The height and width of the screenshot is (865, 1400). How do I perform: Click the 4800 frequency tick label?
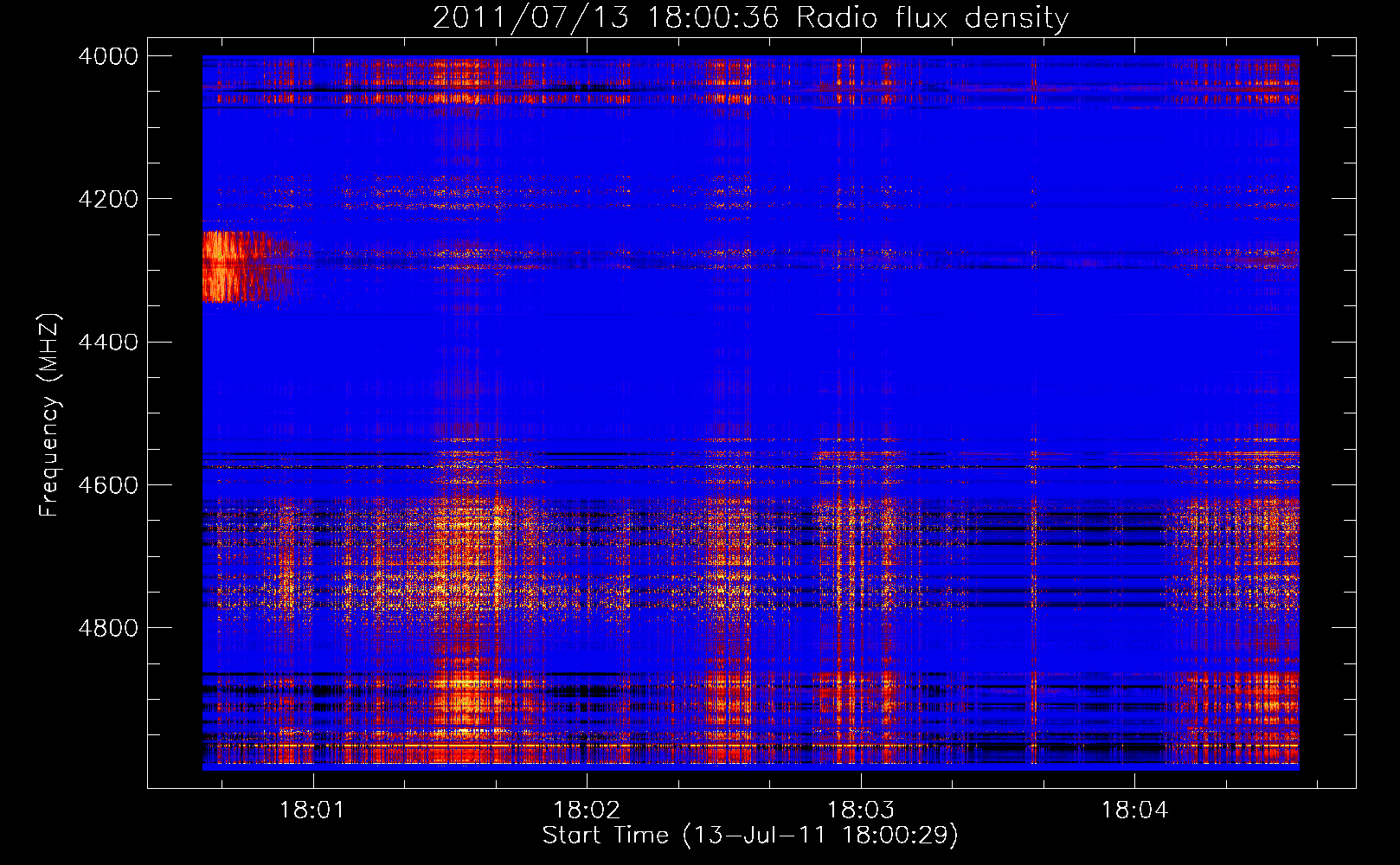pyautogui.click(x=108, y=627)
